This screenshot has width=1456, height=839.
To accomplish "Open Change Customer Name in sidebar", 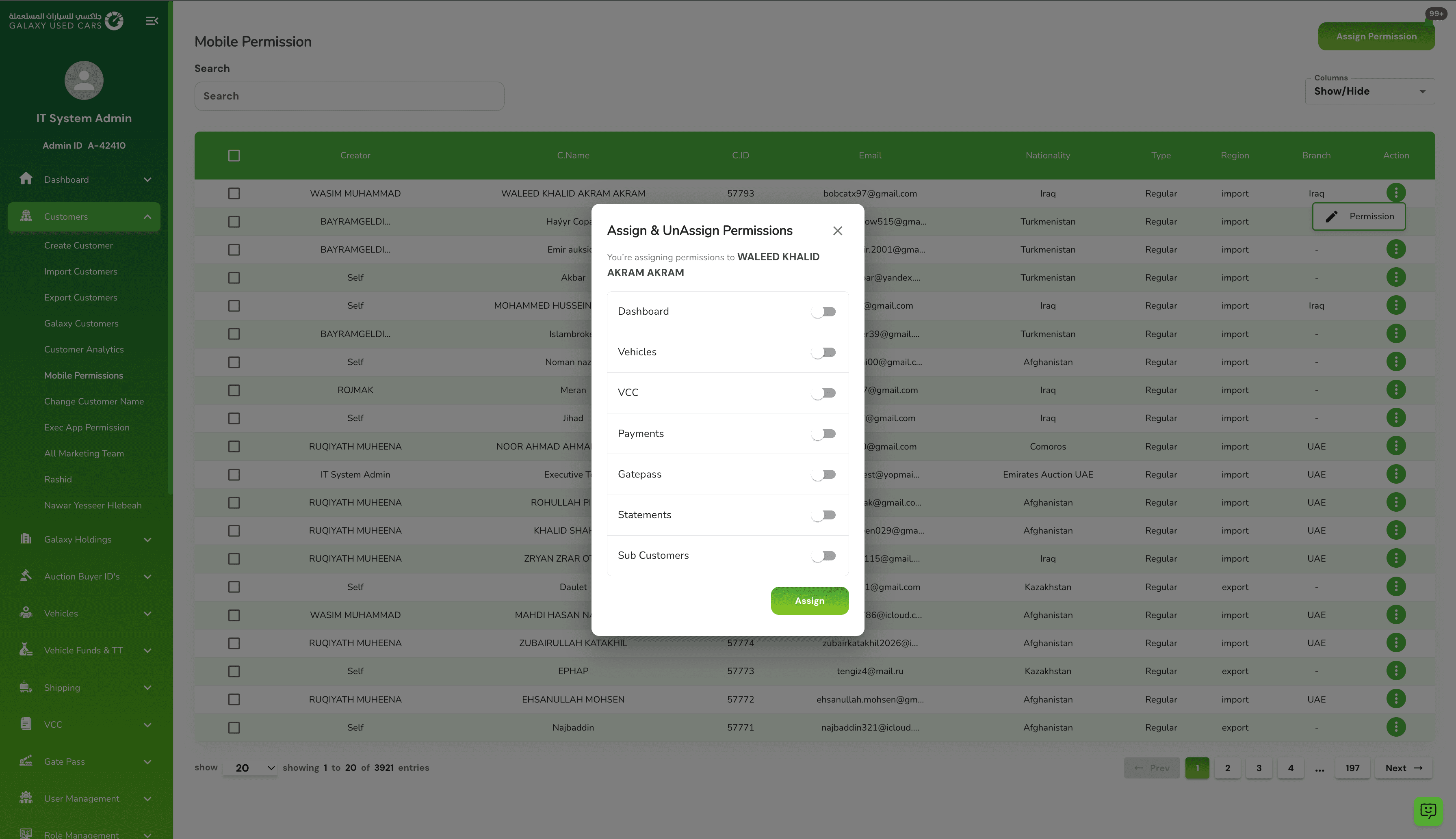I will point(94,401).
